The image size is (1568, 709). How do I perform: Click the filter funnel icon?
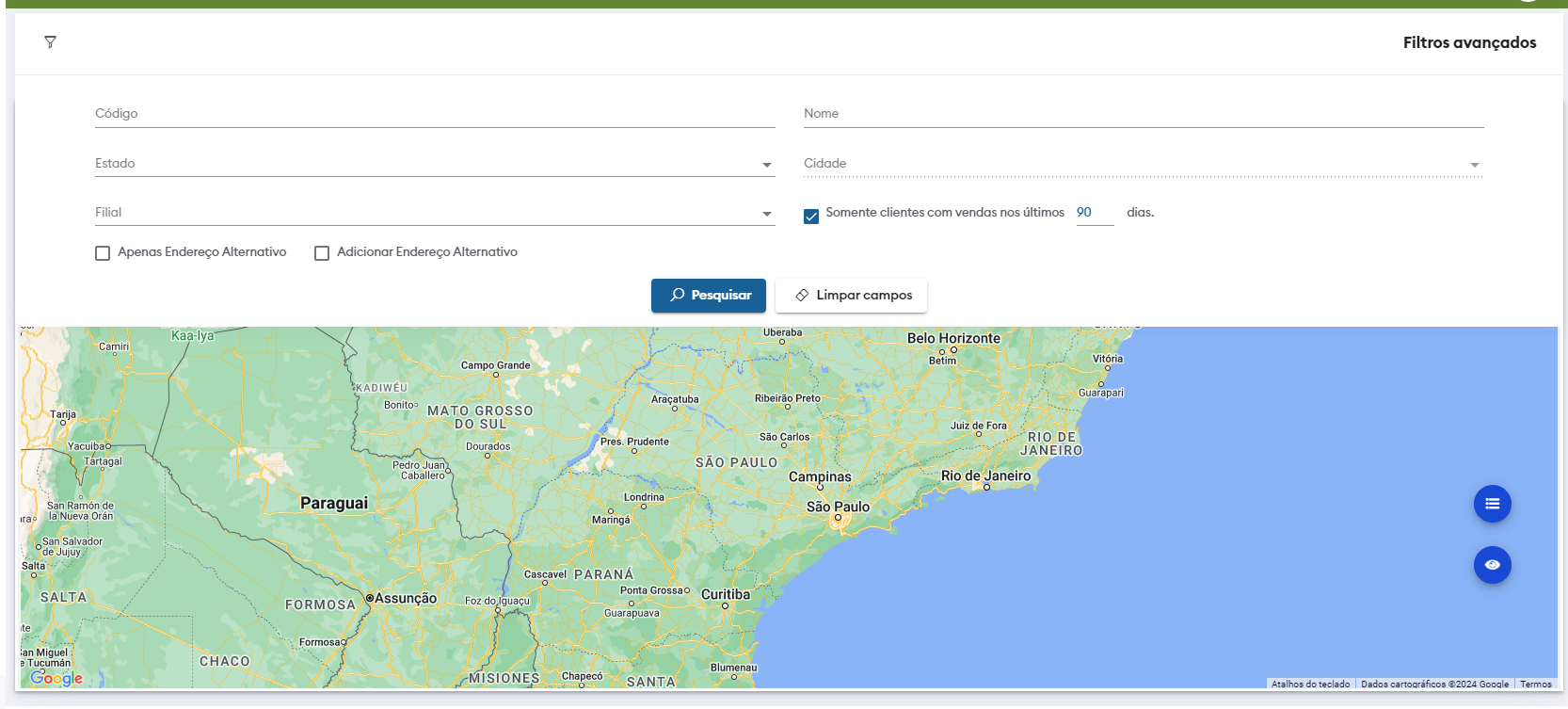click(x=50, y=42)
